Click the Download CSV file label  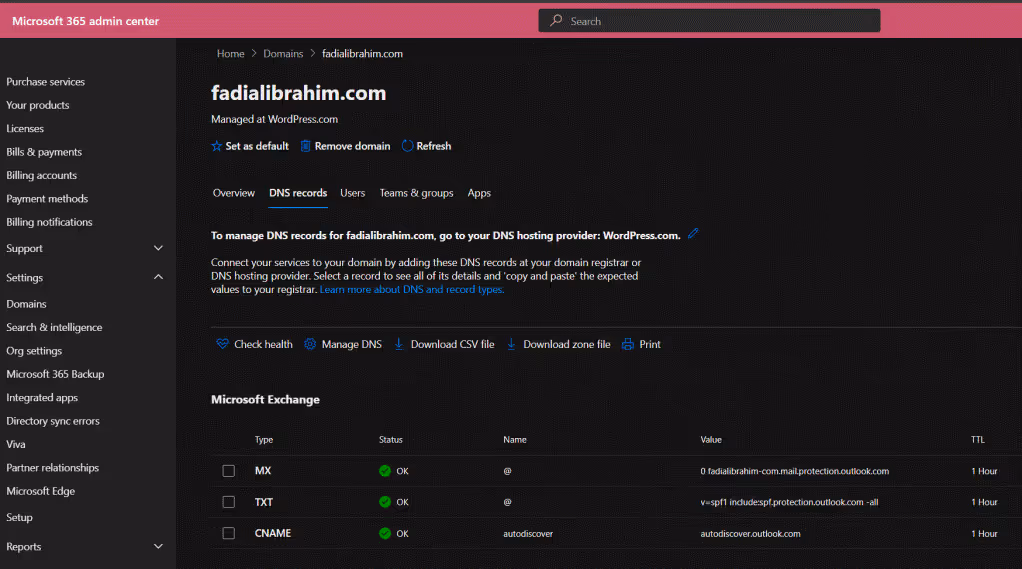point(452,344)
